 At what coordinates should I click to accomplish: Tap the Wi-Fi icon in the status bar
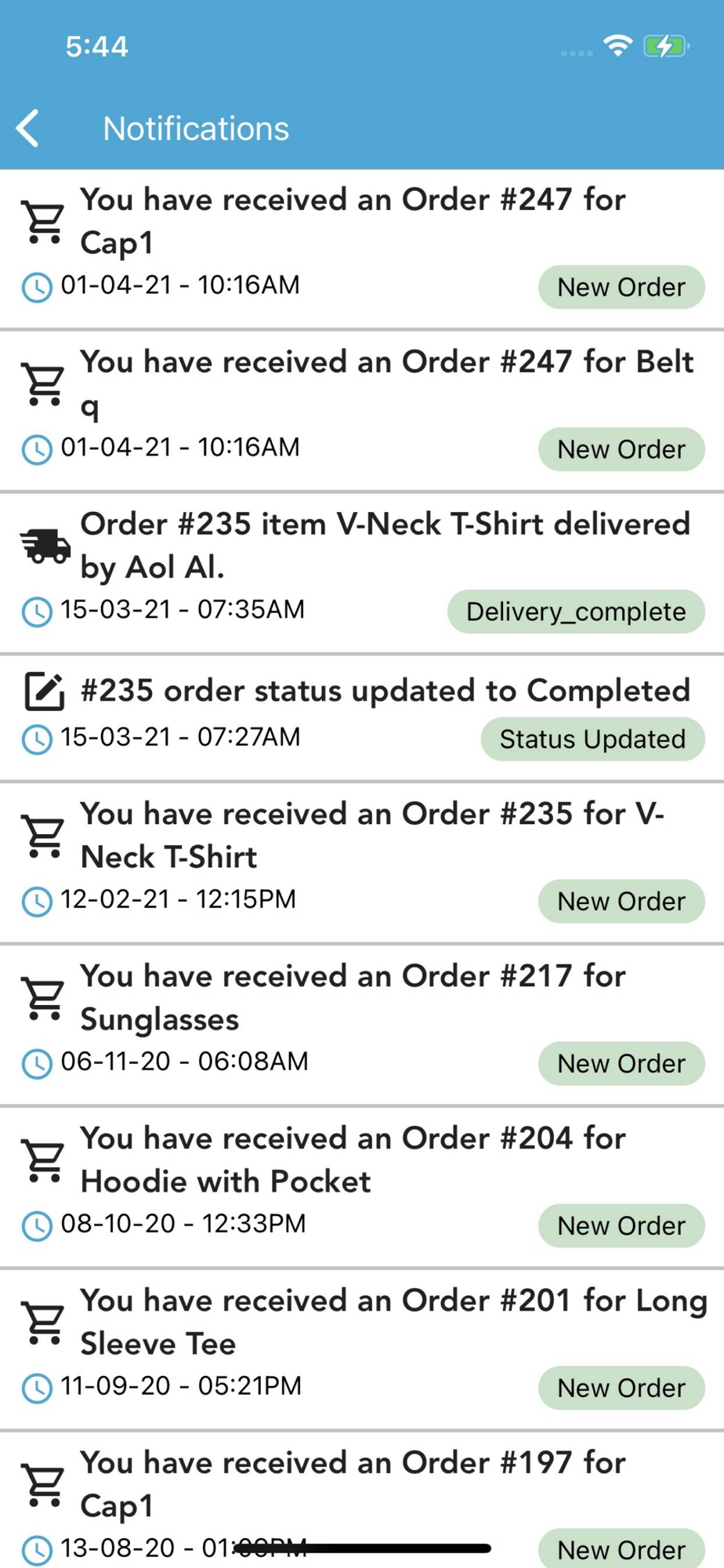tap(618, 46)
